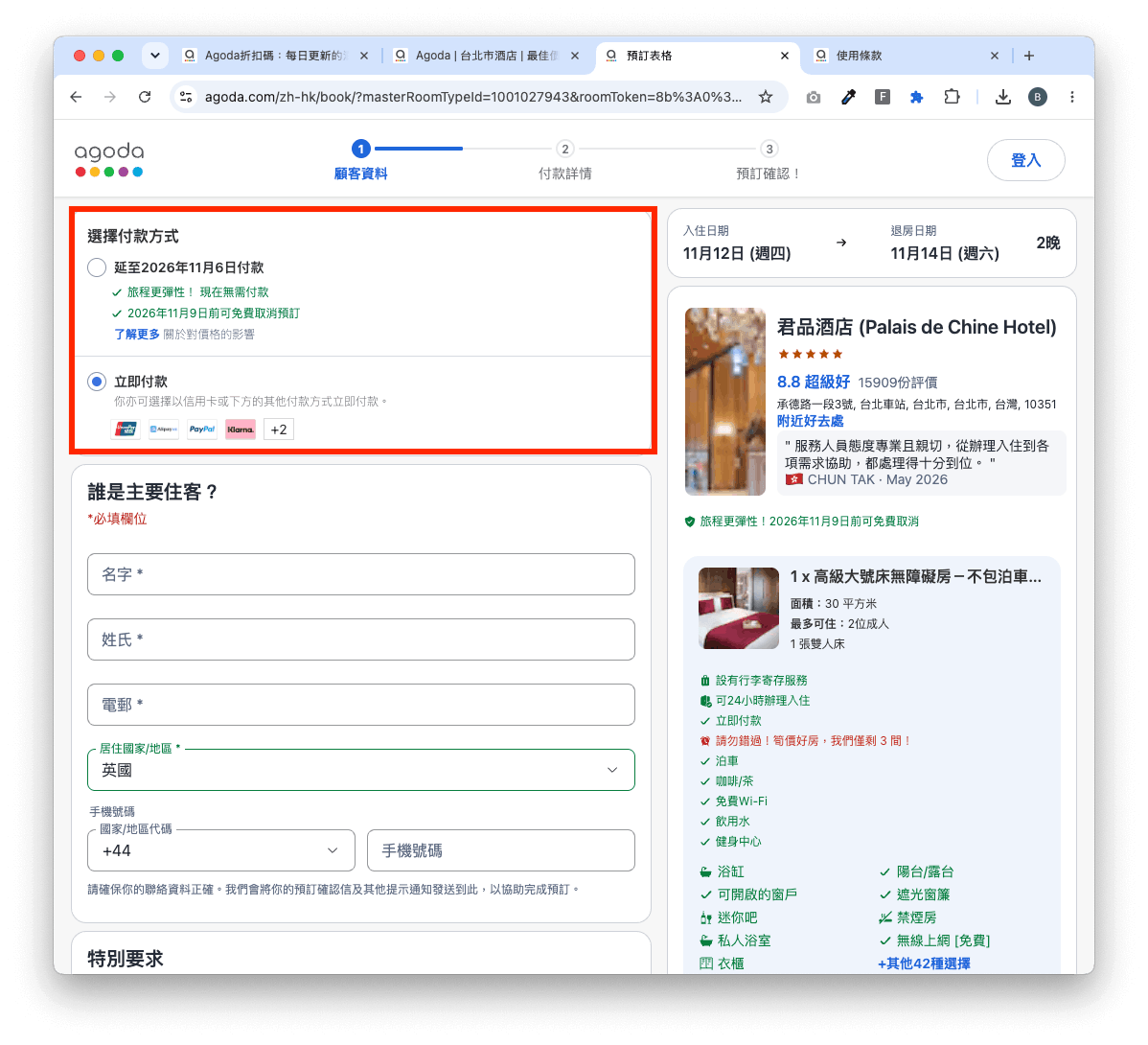Image resolution: width=1148 pixels, height=1045 pixels.
Task: Click the room bed thumbnail
Action: pyautogui.click(x=738, y=608)
